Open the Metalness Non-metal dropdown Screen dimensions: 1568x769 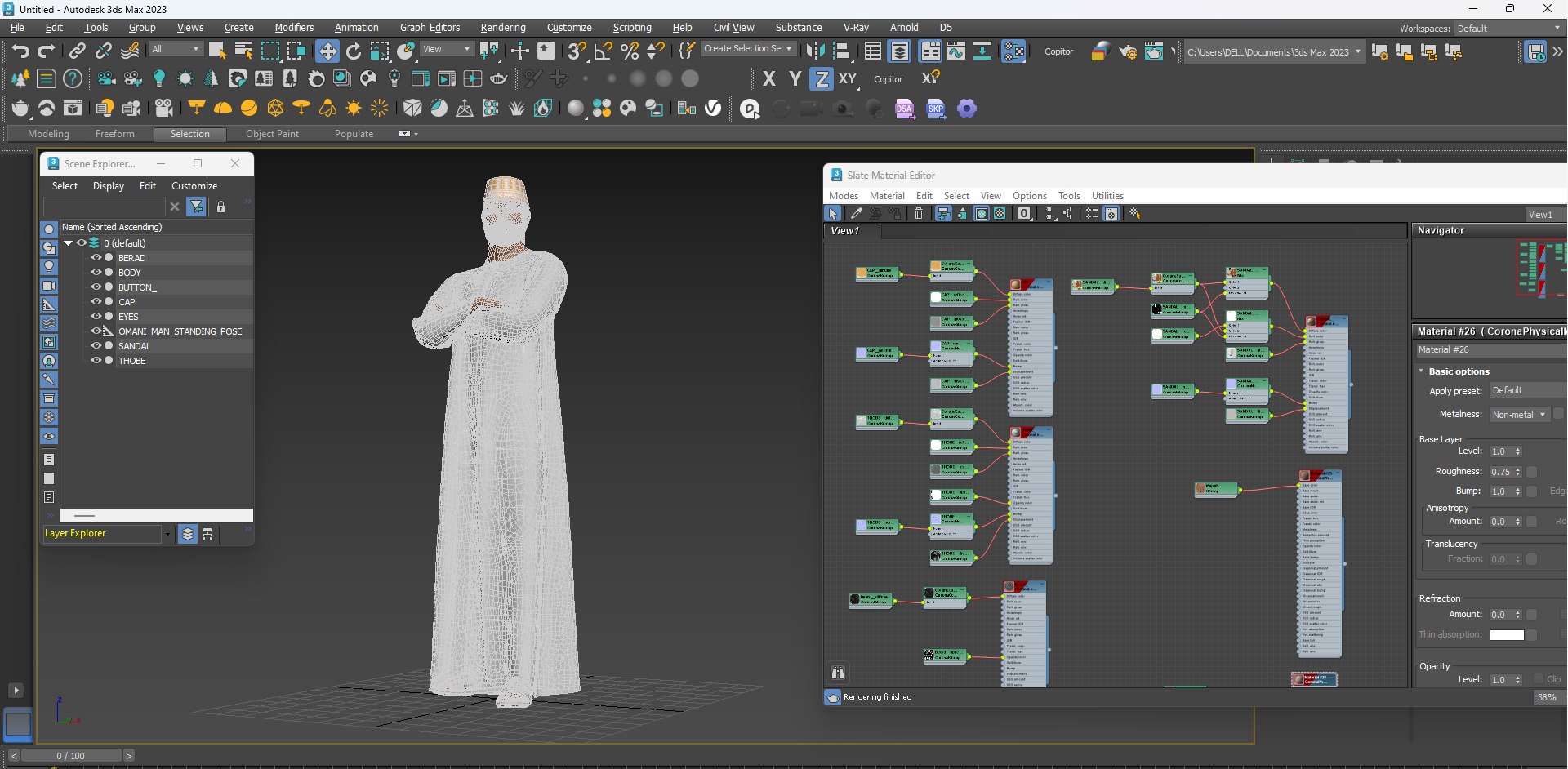point(1519,415)
